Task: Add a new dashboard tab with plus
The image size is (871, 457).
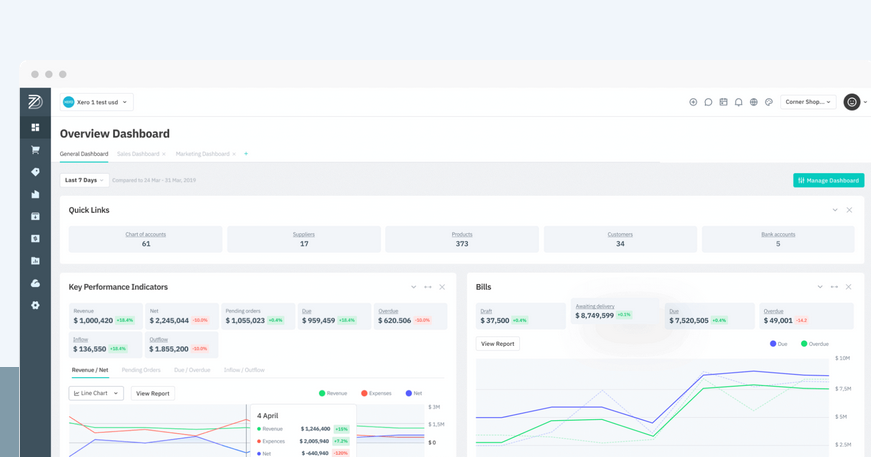Action: point(246,153)
